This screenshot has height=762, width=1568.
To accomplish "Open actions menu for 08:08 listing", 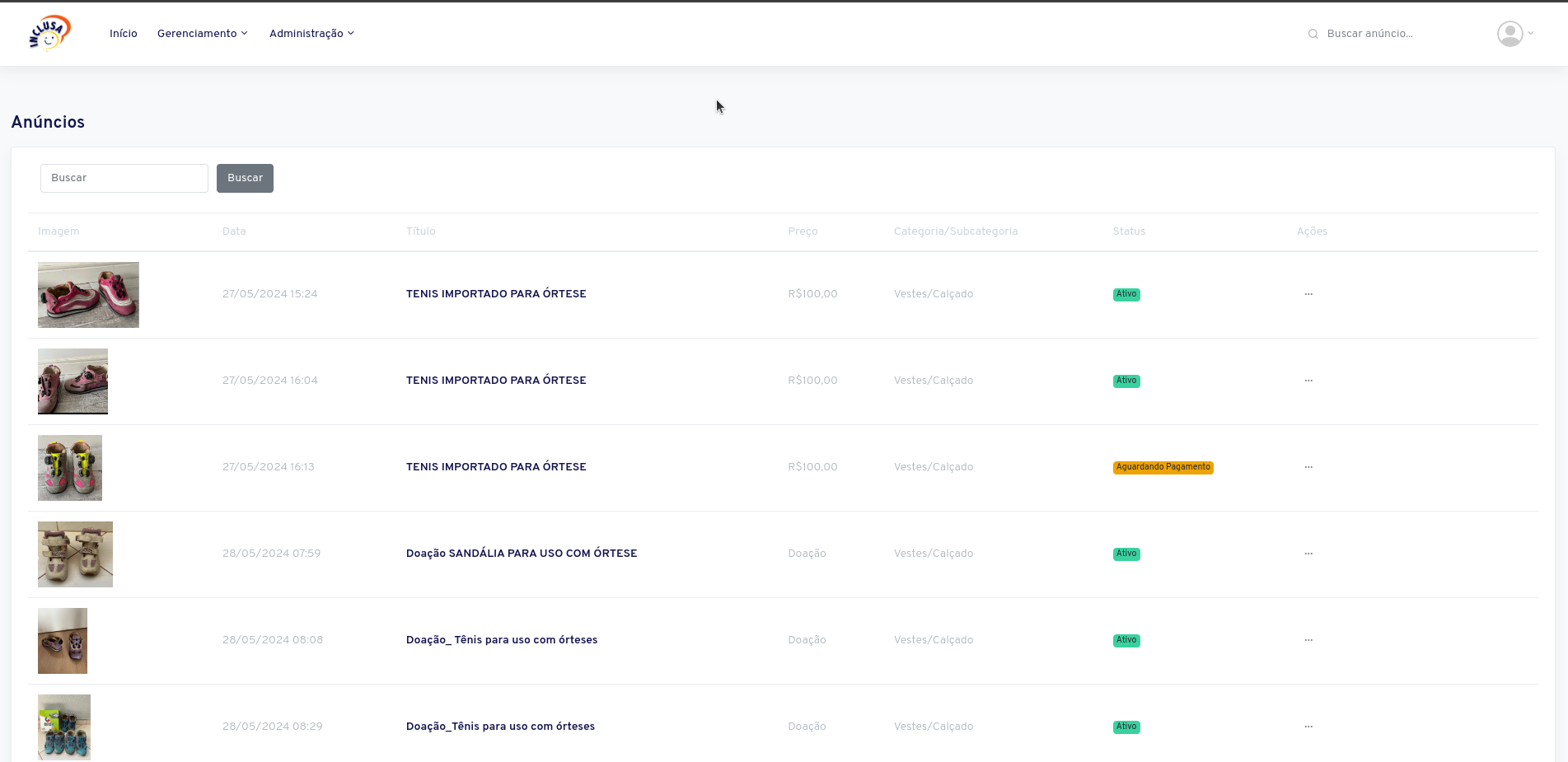I will 1308,640.
